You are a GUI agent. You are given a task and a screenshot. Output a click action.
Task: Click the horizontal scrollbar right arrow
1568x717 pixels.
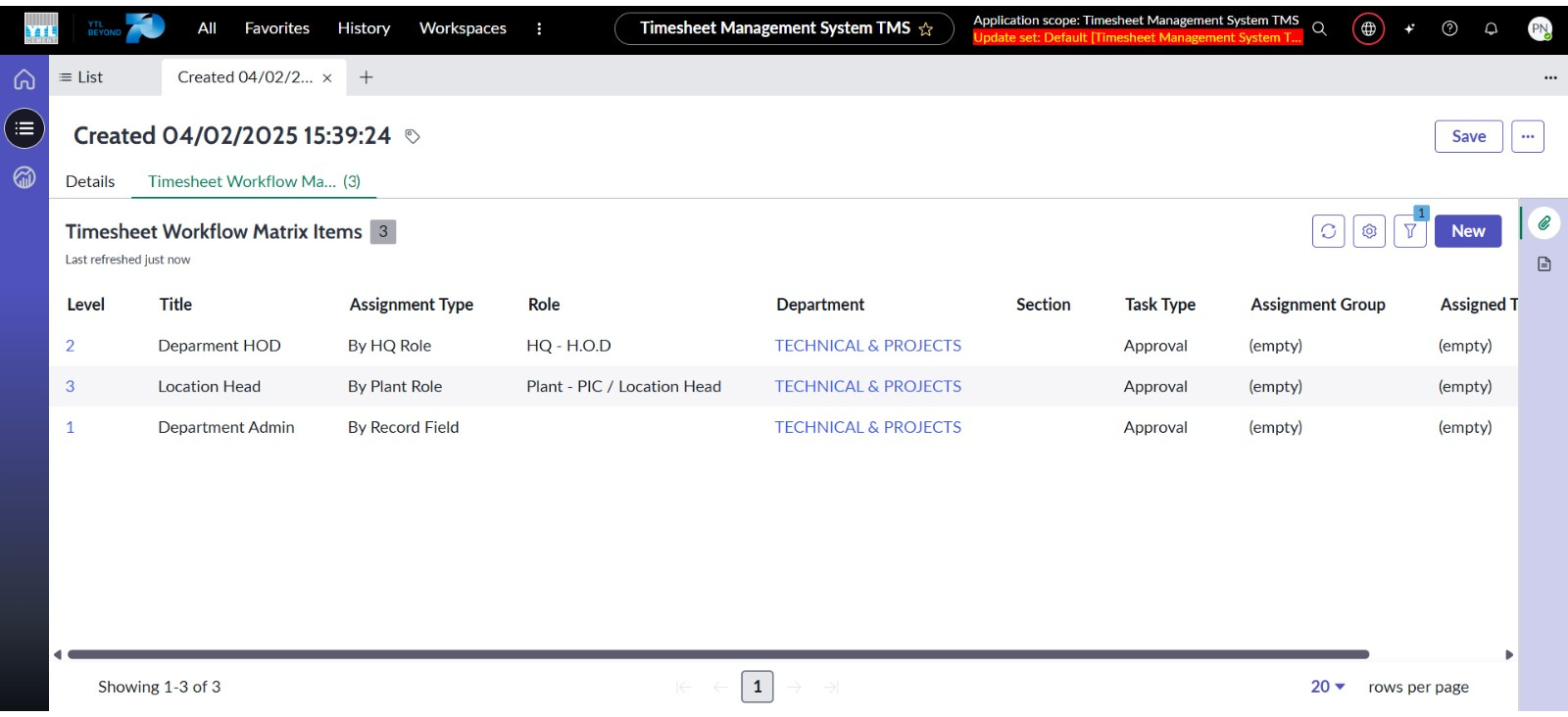(1509, 654)
